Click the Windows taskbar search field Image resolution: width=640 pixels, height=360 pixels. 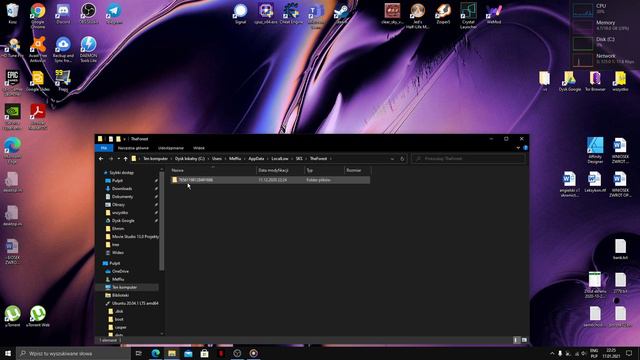click(x=73, y=353)
